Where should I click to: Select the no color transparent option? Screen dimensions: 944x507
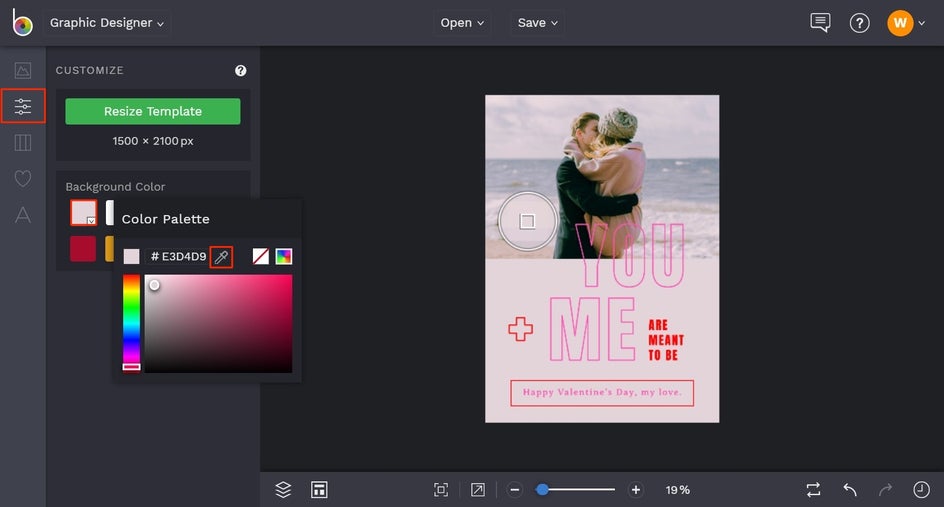point(261,257)
